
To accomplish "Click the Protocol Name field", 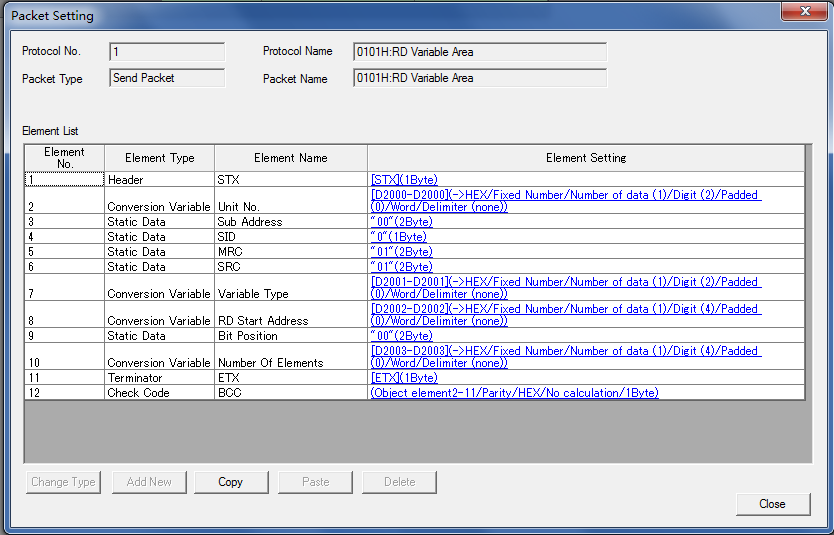I will tap(479, 52).
